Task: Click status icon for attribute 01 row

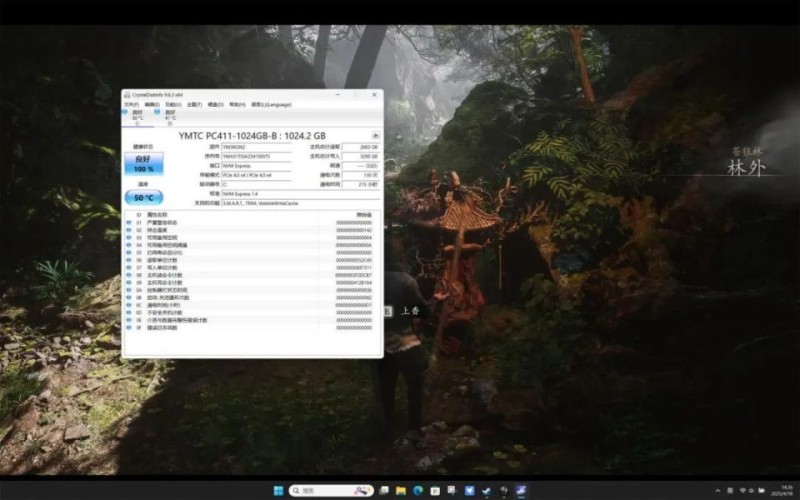Action: [127, 222]
